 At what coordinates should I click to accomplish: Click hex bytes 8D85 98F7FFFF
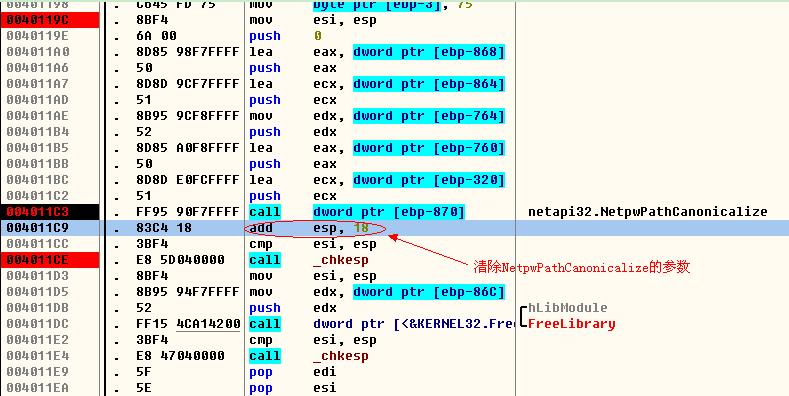(188, 52)
